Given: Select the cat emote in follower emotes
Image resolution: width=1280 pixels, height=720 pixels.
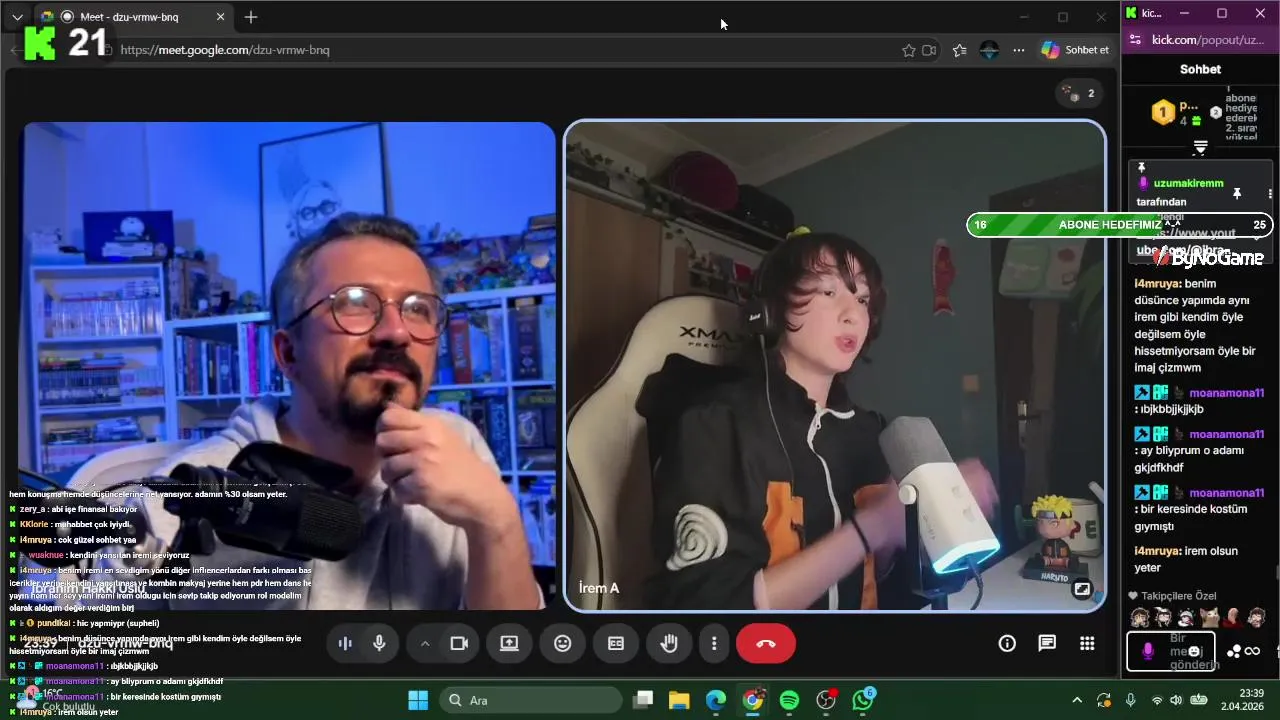Looking at the screenshot, I should 1209,617.
